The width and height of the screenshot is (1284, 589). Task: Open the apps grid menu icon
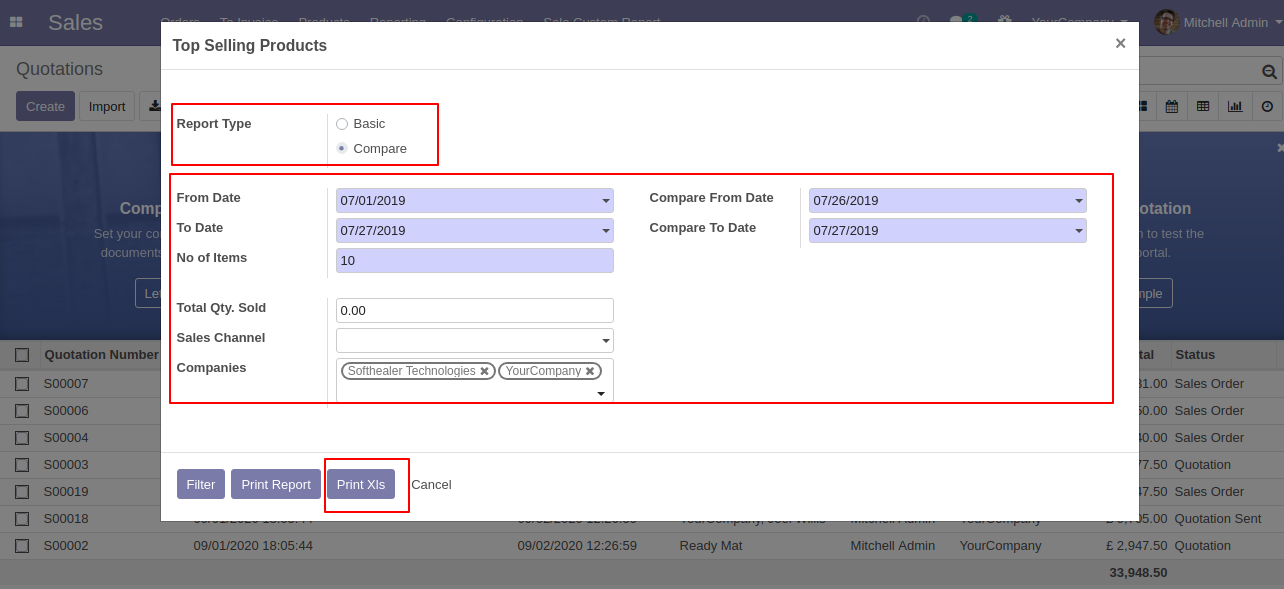pos(16,22)
